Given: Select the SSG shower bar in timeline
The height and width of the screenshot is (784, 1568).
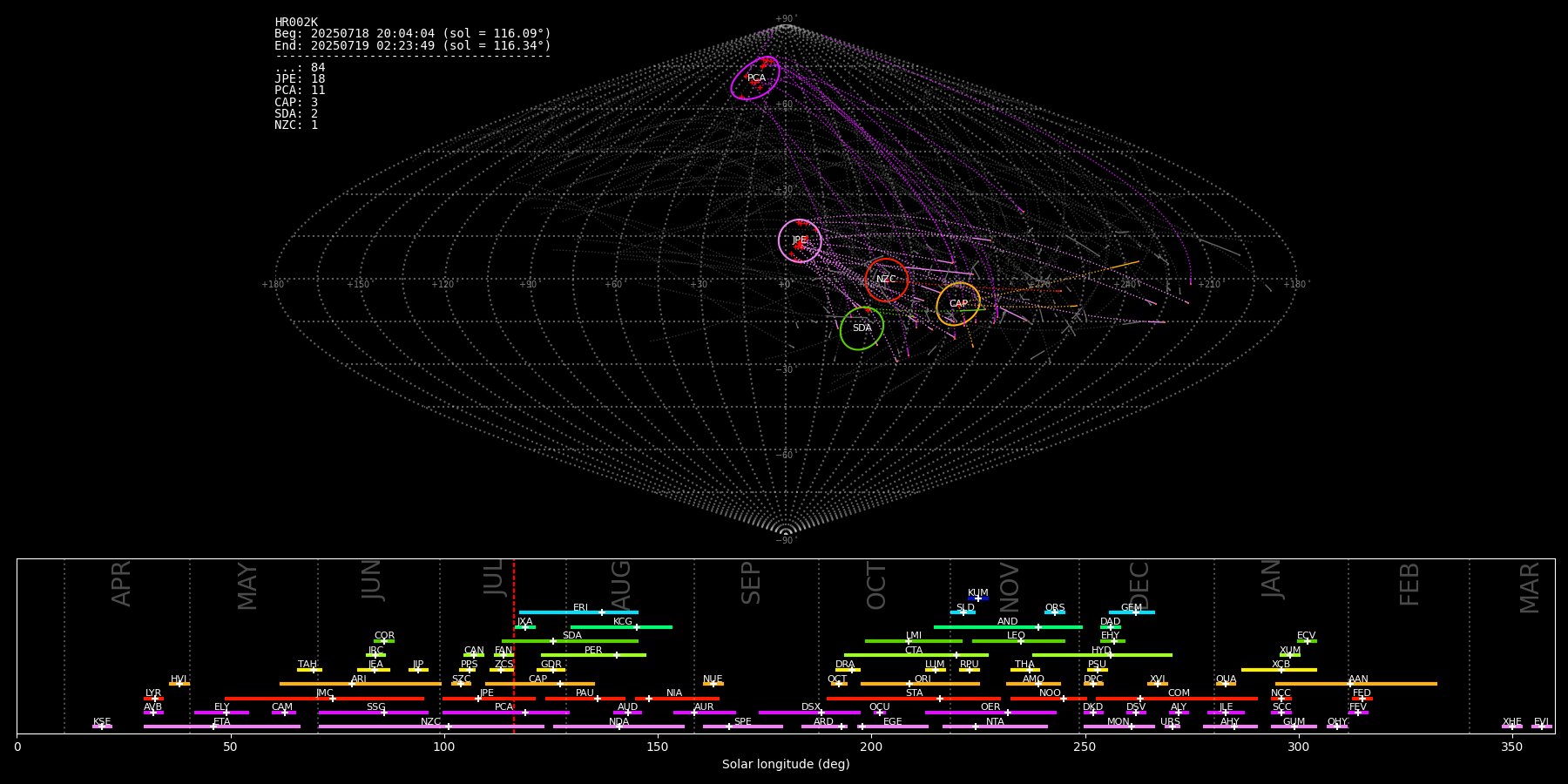Looking at the screenshot, I should pos(374,713).
